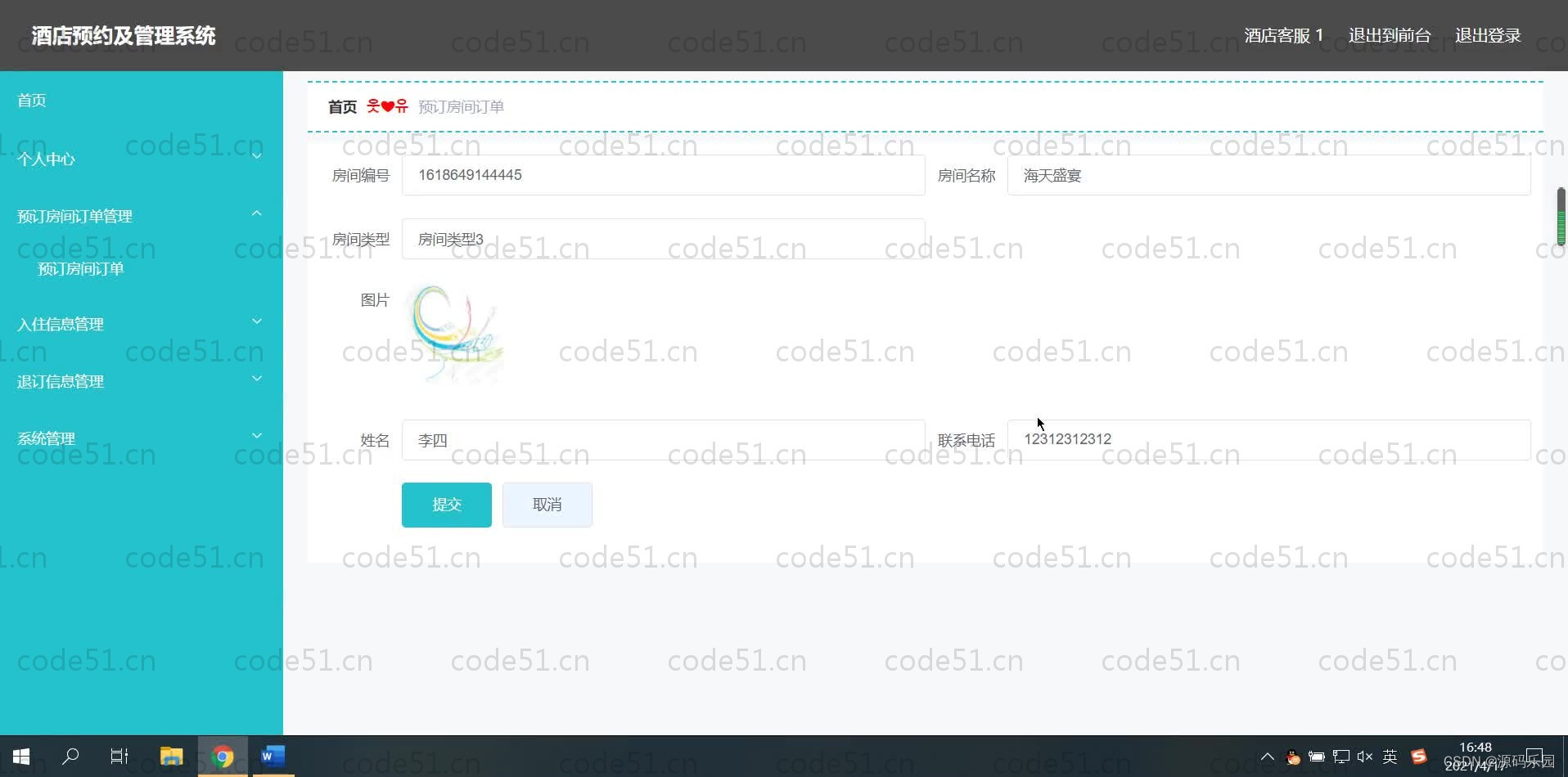Click 首页 in the breadcrumb
This screenshot has height=777, width=1568.
click(342, 106)
